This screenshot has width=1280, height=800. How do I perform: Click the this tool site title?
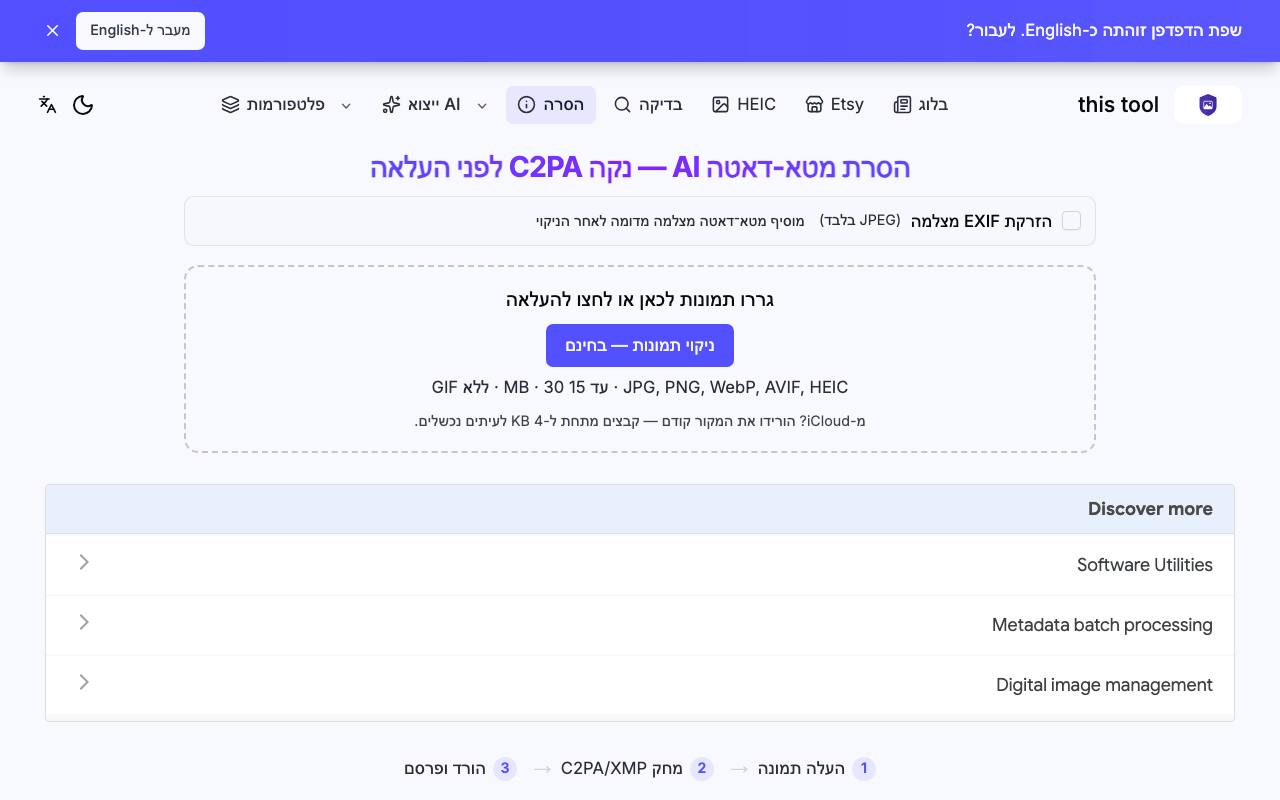(x=1118, y=105)
